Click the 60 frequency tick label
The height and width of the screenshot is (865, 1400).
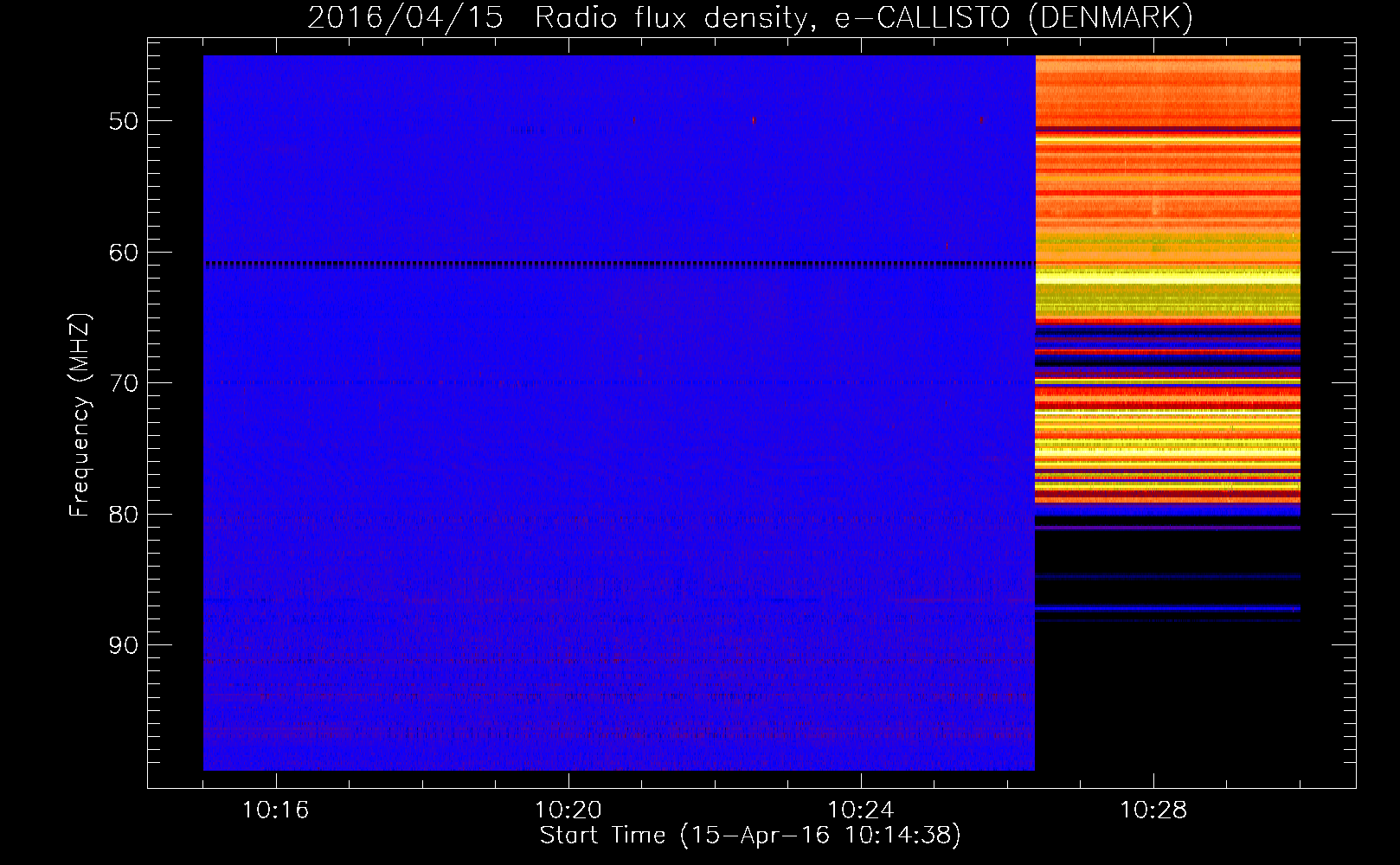click(x=123, y=253)
